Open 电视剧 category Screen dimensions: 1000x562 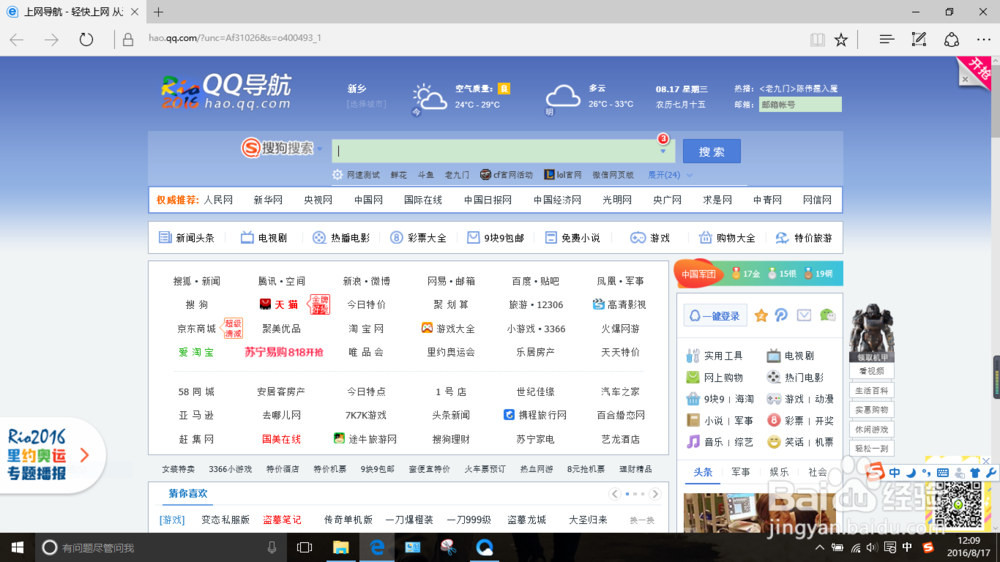264,238
